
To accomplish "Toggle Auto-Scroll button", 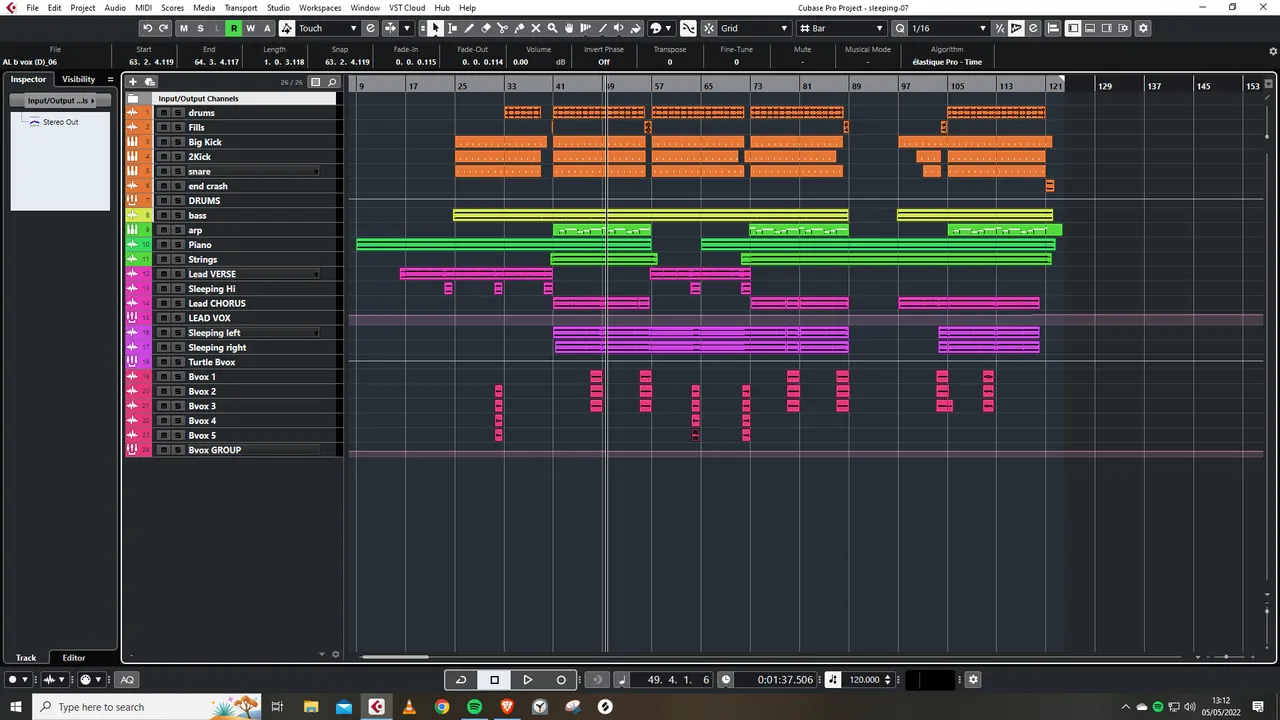I will pos(390,28).
